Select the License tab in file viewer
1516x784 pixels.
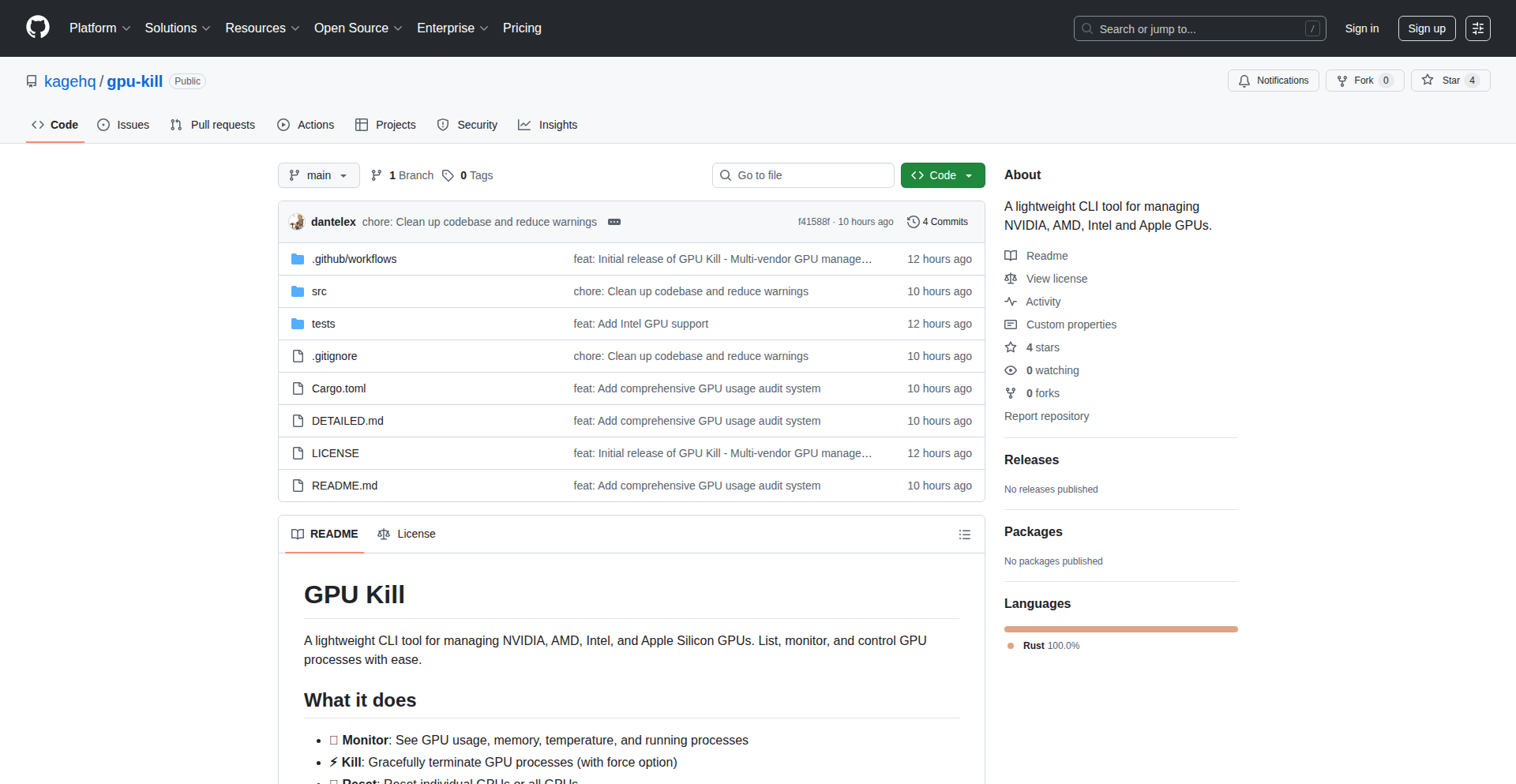[407, 535]
